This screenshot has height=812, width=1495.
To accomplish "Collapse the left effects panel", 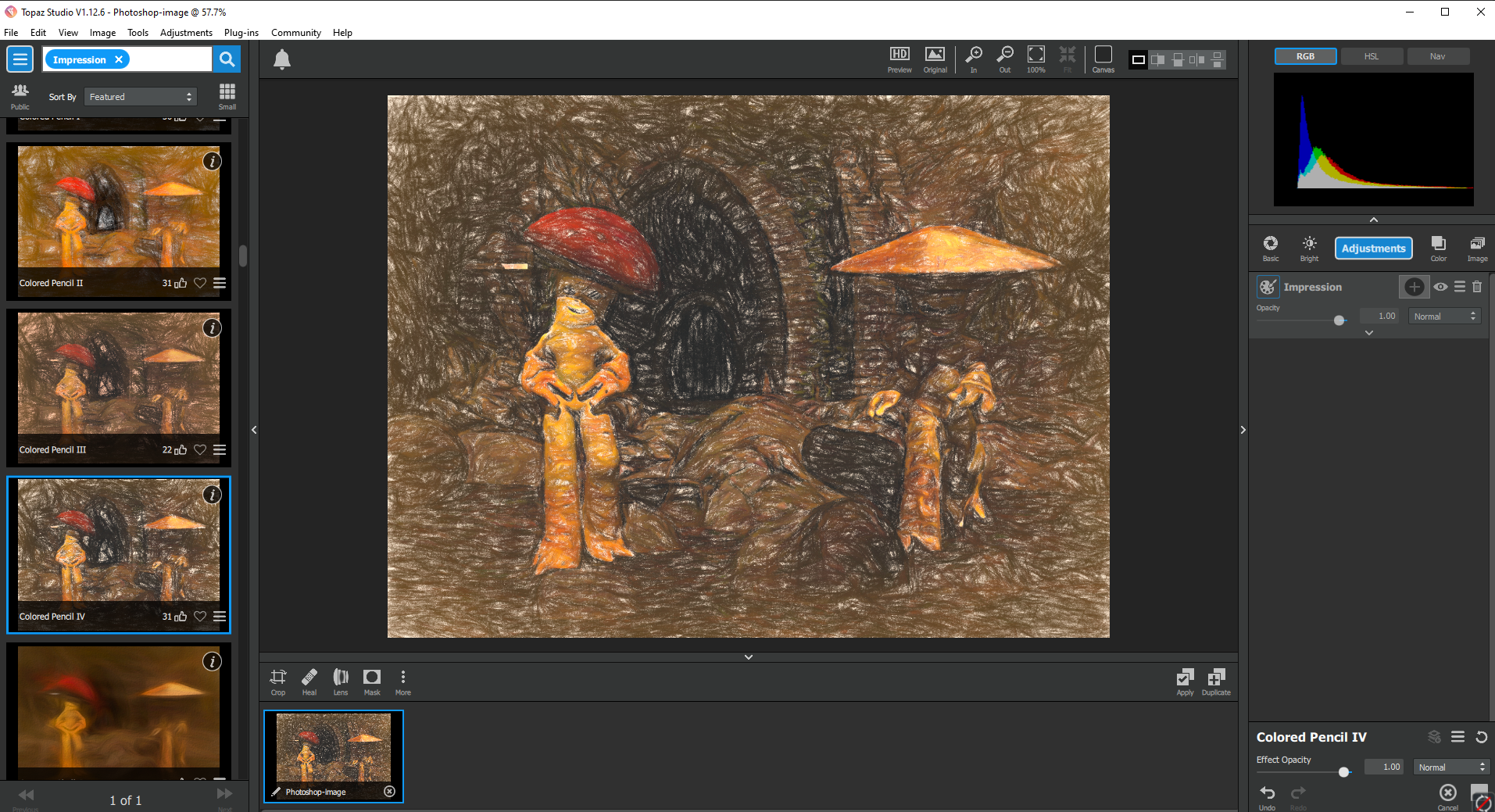I will [x=254, y=430].
